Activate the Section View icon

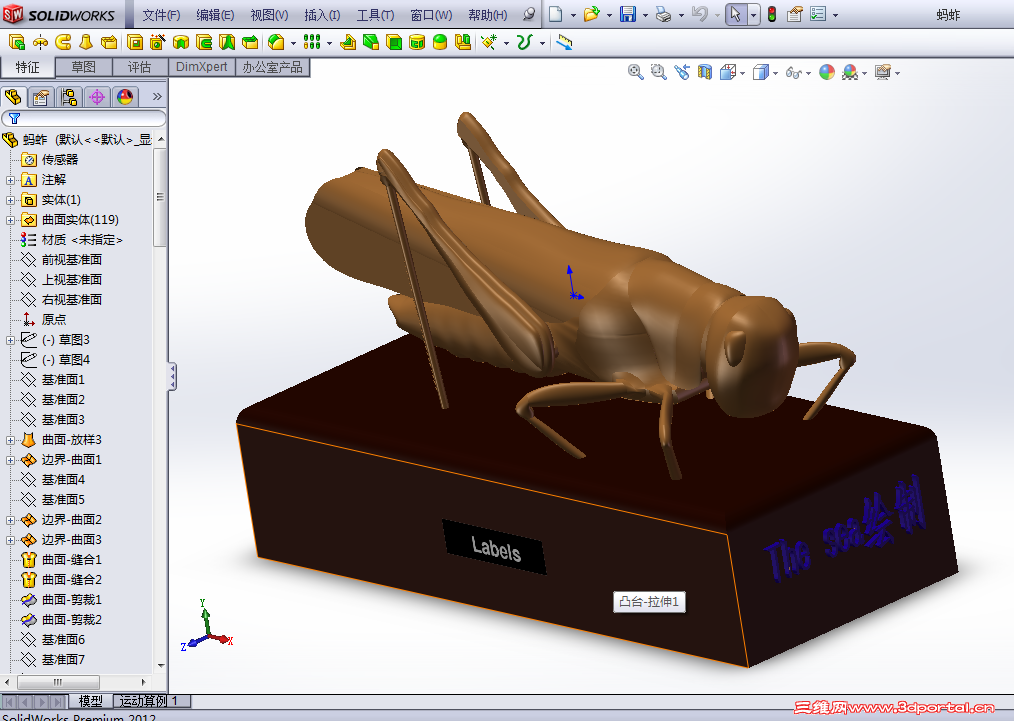(704, 72)
